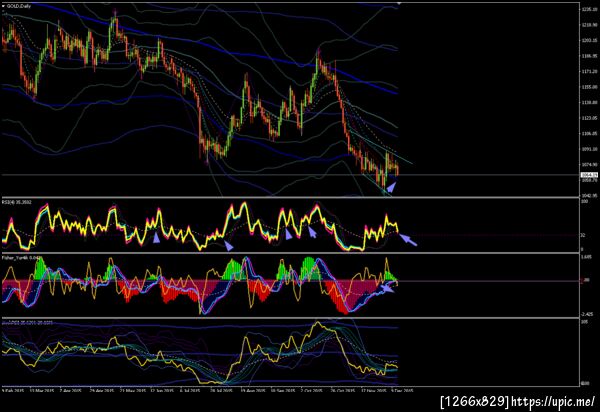Click the 28 Jul 2015 date label
The height and width of the screenshot is (412, 600).
click(x=222, y=391)
